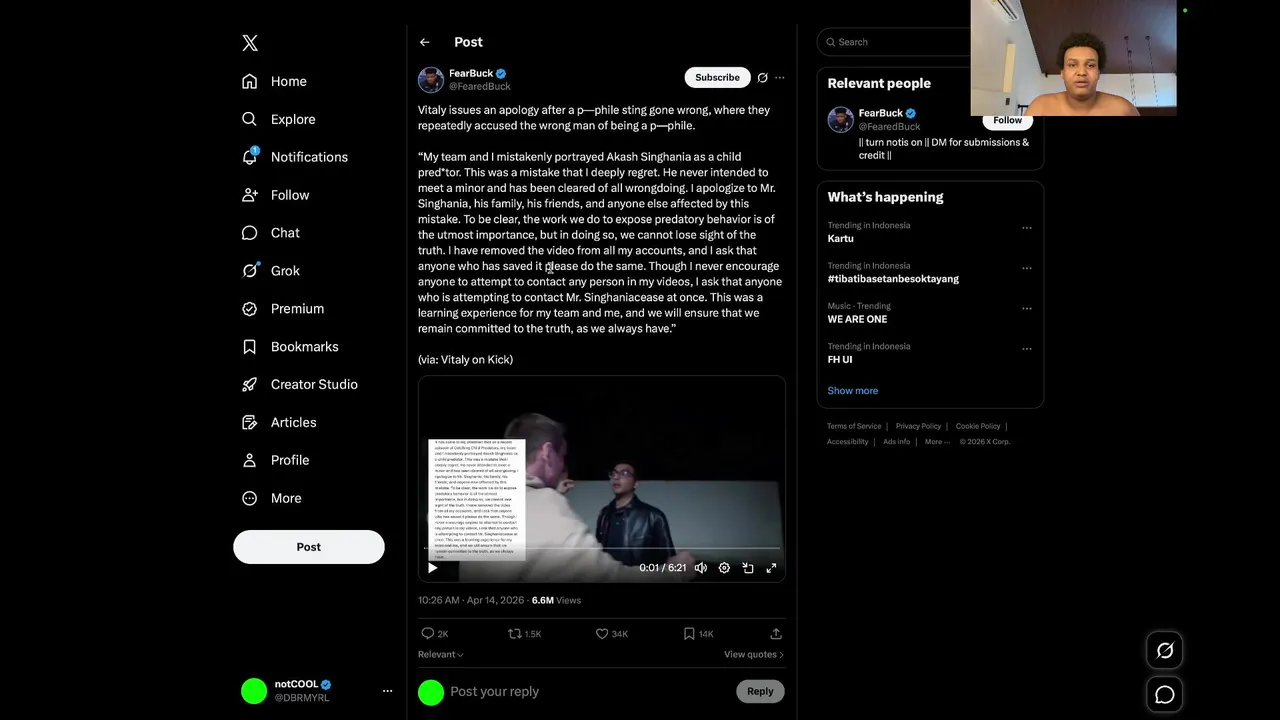Click the Articles sidebar icon
Screen dimensions: 1280x720
[250, 423]
